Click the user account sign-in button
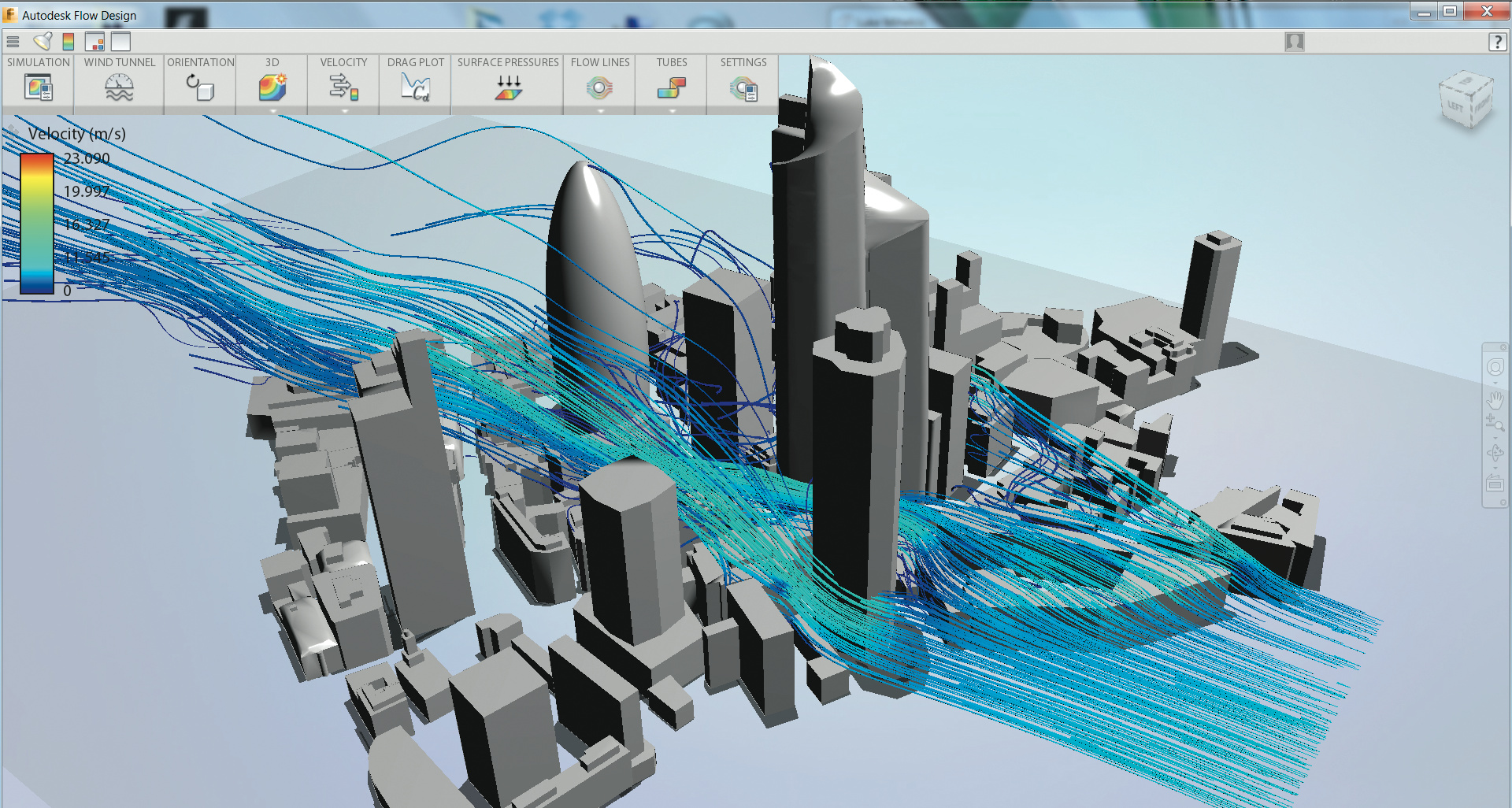 click(1294, 42)
